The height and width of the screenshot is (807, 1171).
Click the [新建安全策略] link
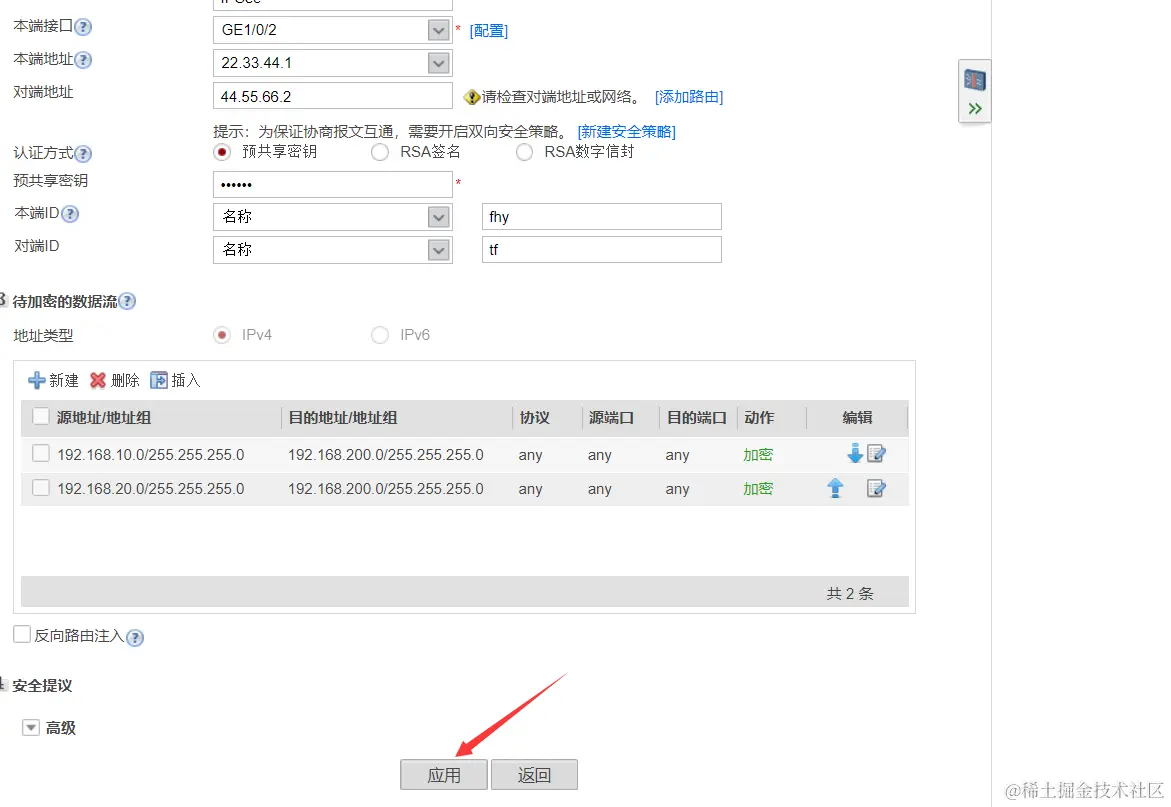(627, 132)
